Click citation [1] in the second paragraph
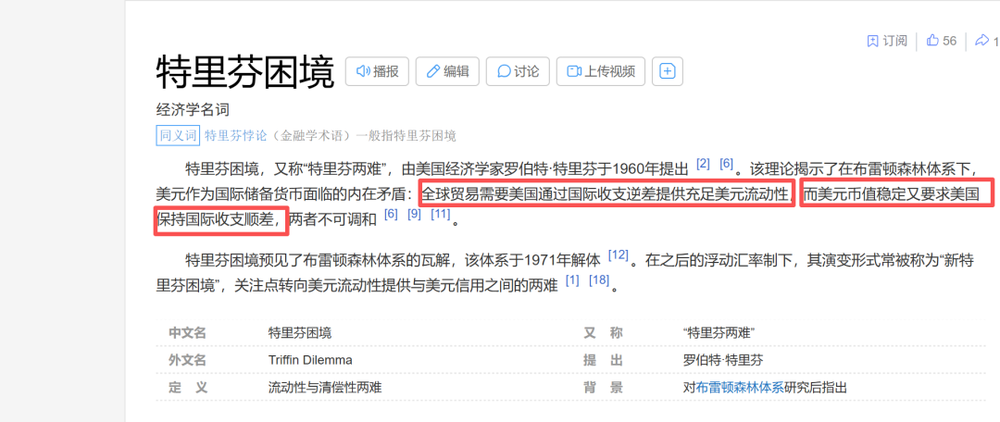Viewport: 1000px width, 422px height. click(572, 281)
